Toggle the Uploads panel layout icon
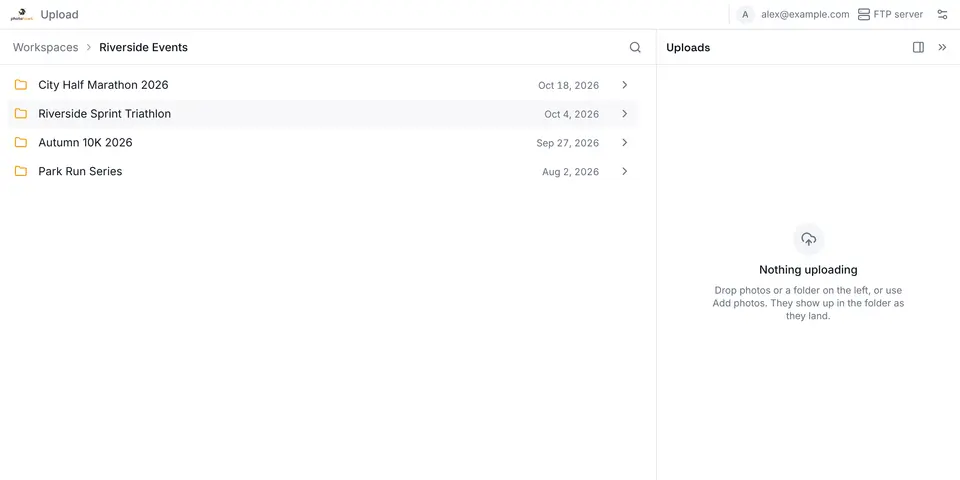 [x=918, y=47]
